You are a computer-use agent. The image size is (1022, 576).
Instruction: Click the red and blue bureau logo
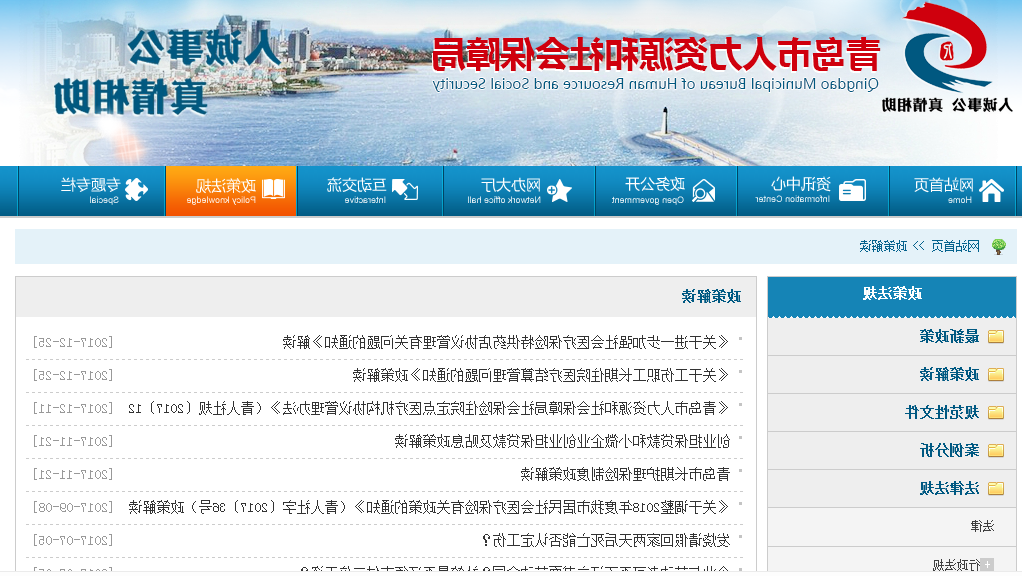pos(947,47)
